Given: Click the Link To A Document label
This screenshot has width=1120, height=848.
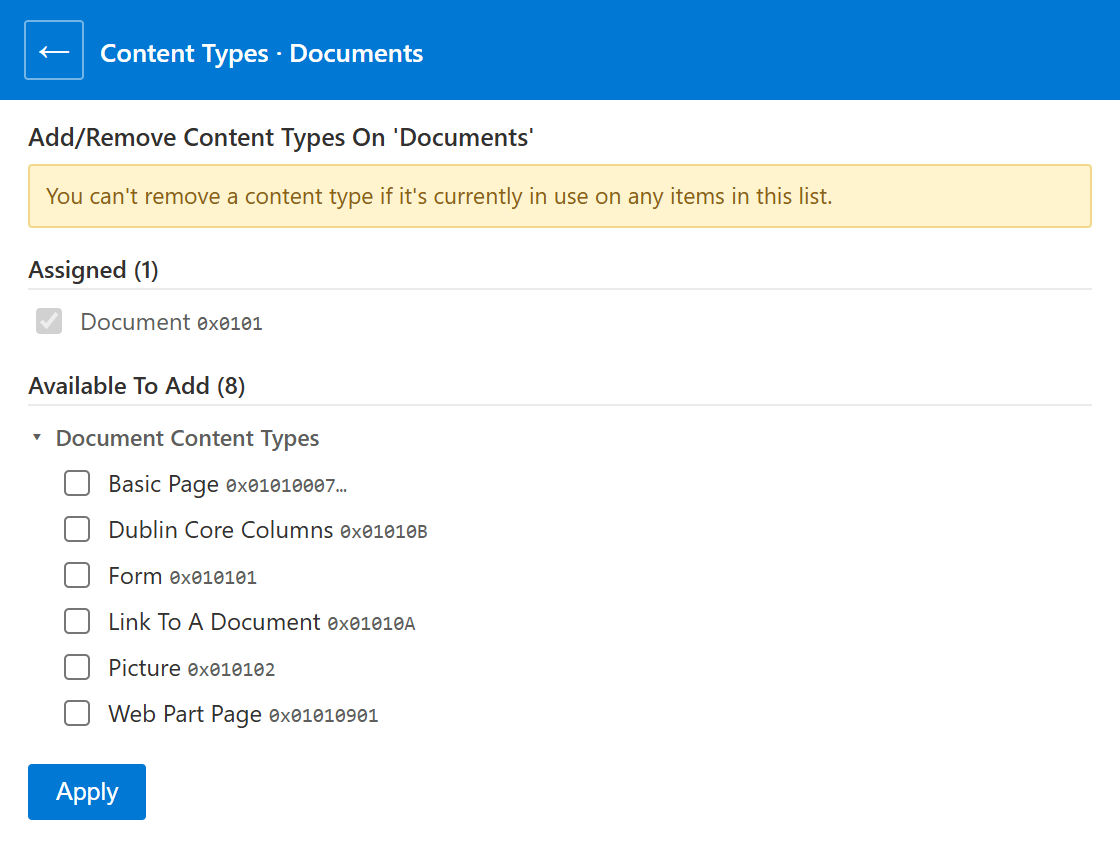Looking at the screenshot, I should pyautogui.click(x=214, y=622).
